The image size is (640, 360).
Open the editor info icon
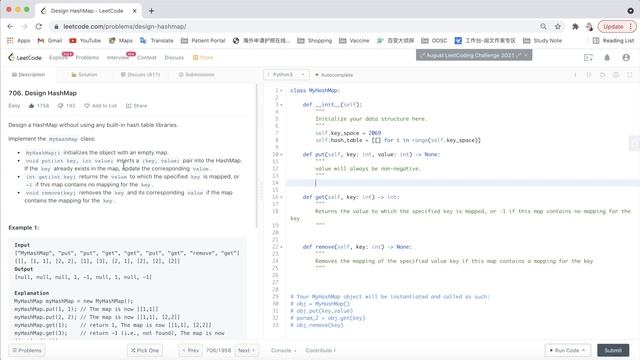[575, 75]
